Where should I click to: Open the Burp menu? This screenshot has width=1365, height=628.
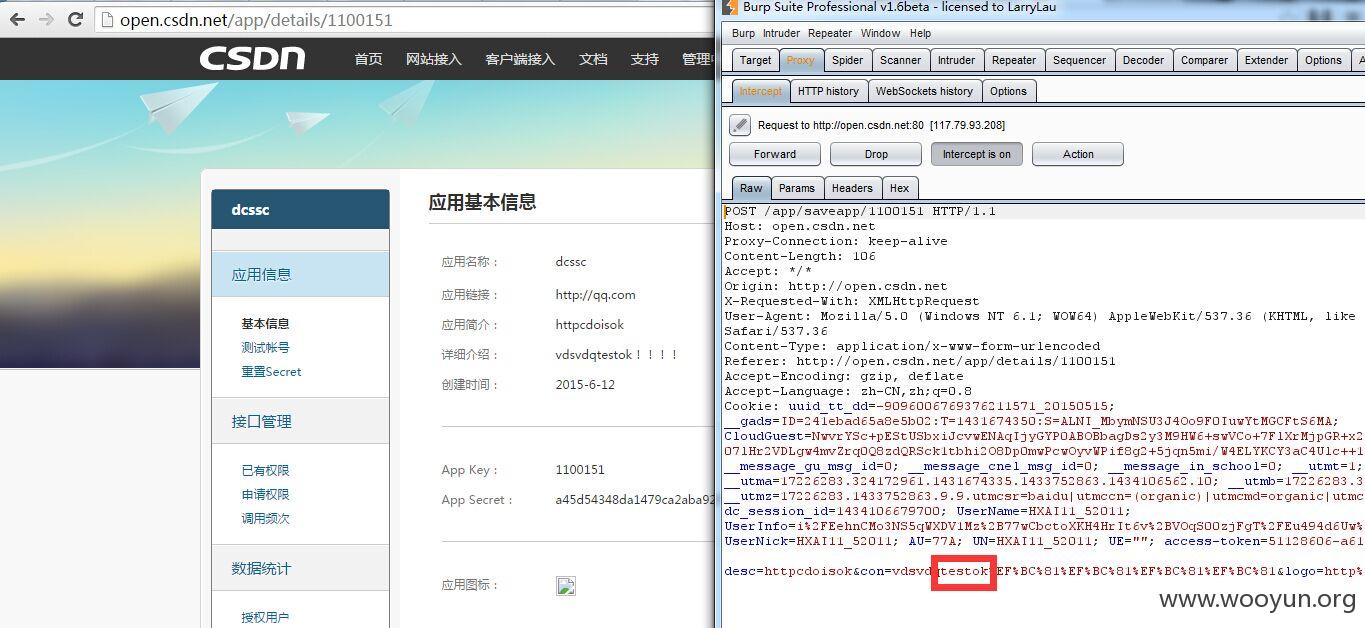743,33
